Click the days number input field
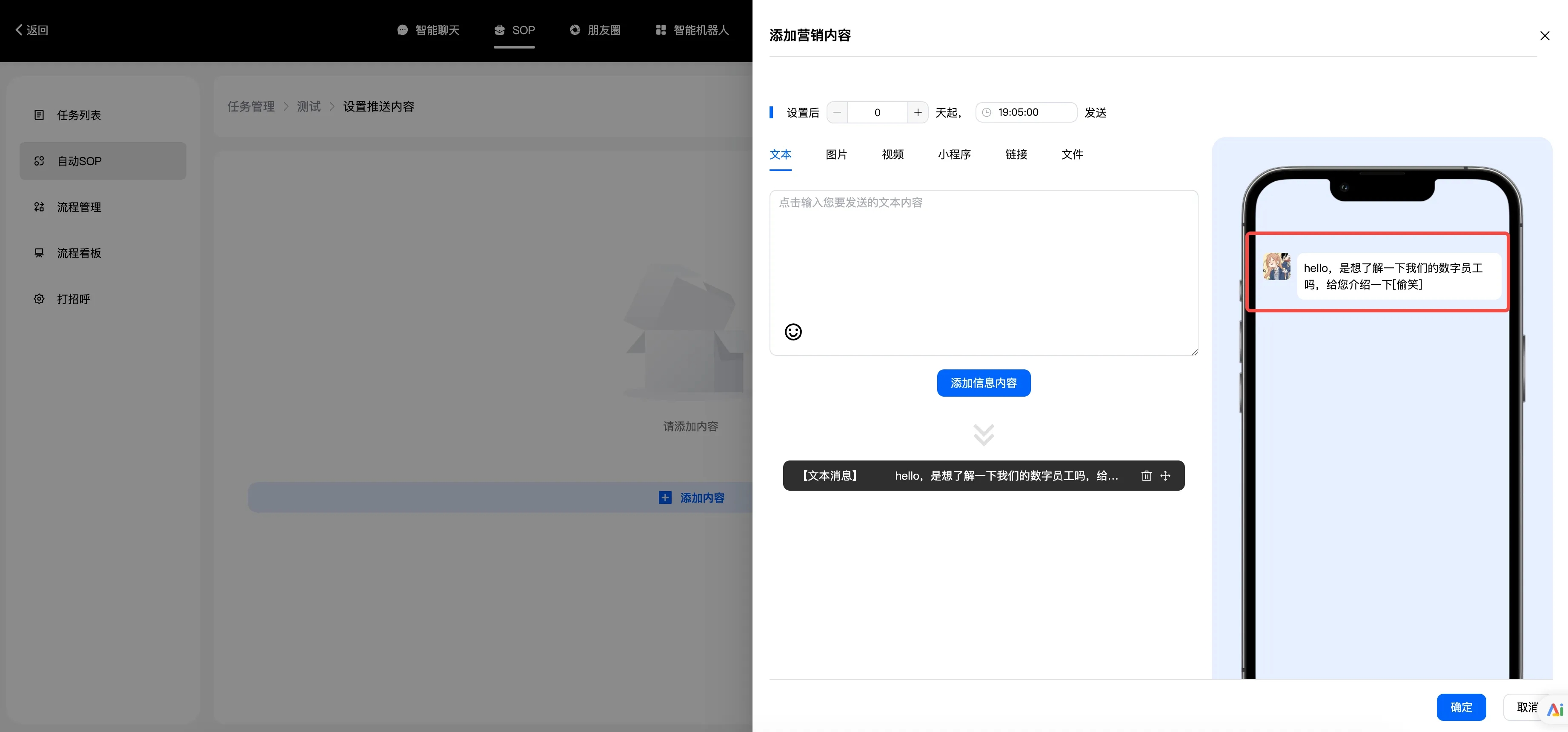Image resolution: width=1568 pixels, height=732 pixels. click(876, 113)
